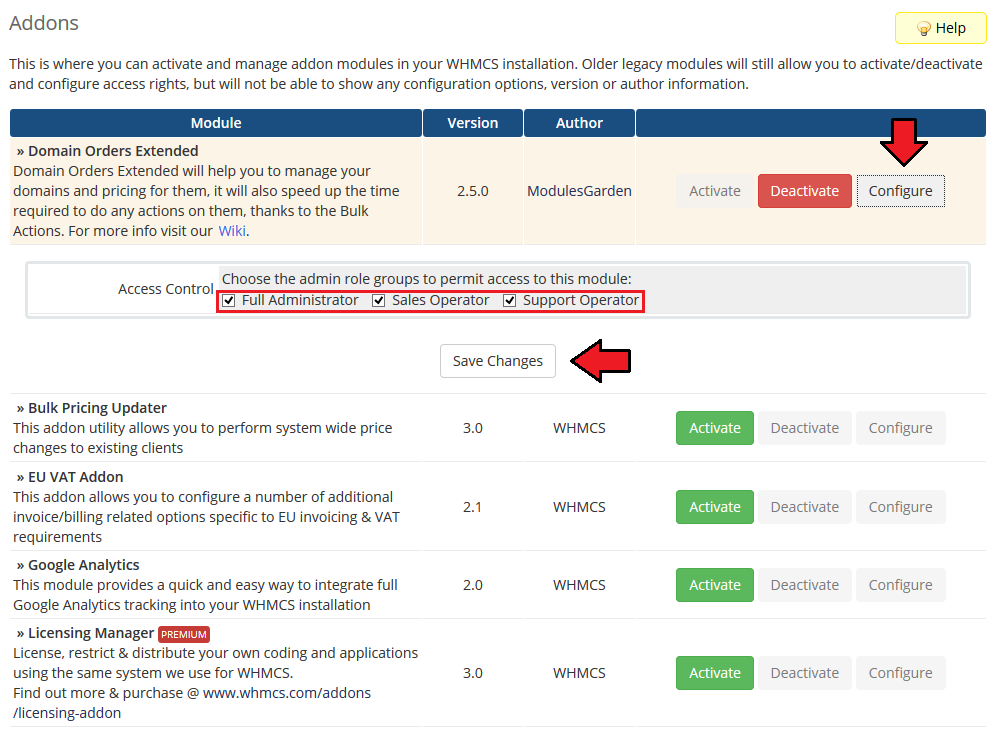Select the Domain Orders Extended module title
Viewport: 998px width, 732px height.
[x=107, y=151]
